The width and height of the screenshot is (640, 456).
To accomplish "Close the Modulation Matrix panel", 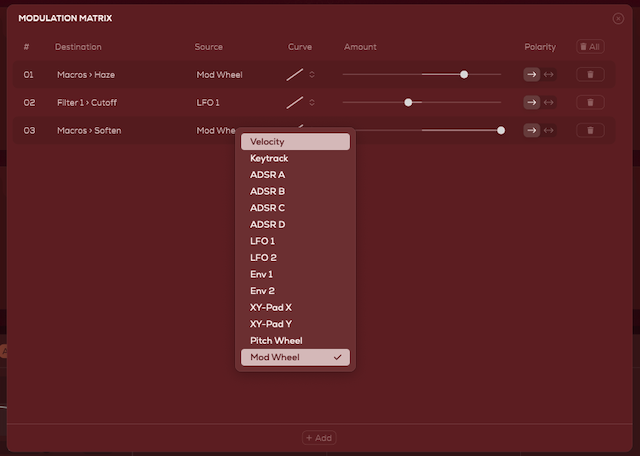I will pos(618,18).
